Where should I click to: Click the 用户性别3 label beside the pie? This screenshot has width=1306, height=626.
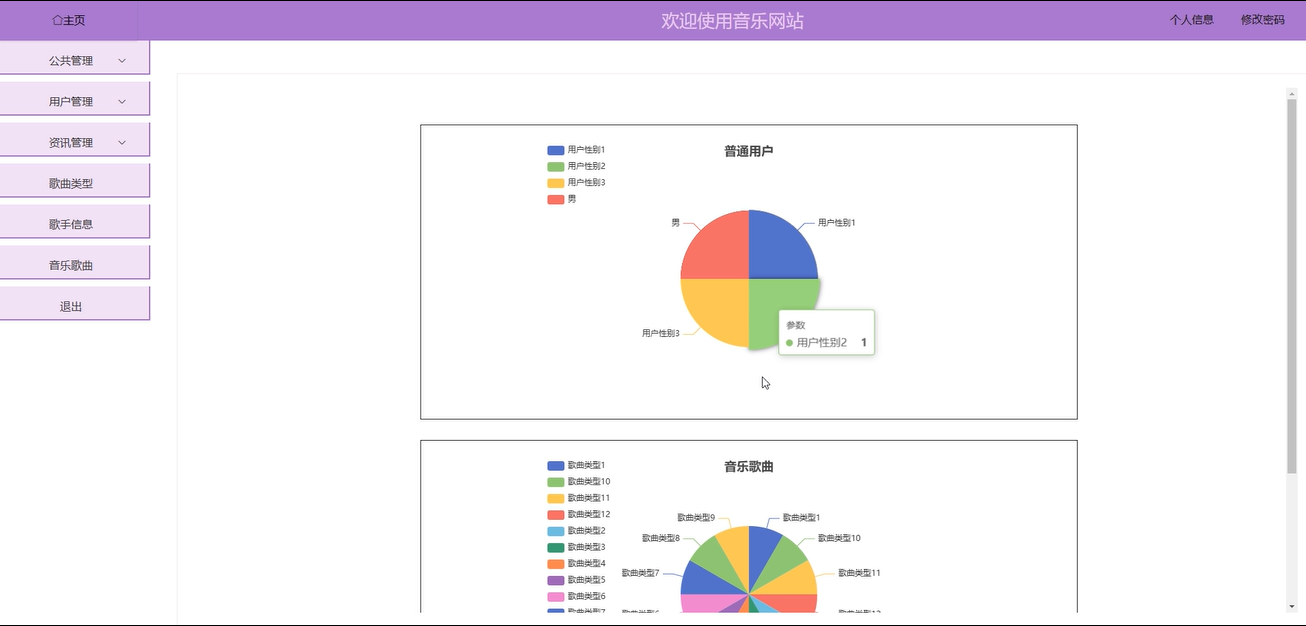(x=661, y=333)
